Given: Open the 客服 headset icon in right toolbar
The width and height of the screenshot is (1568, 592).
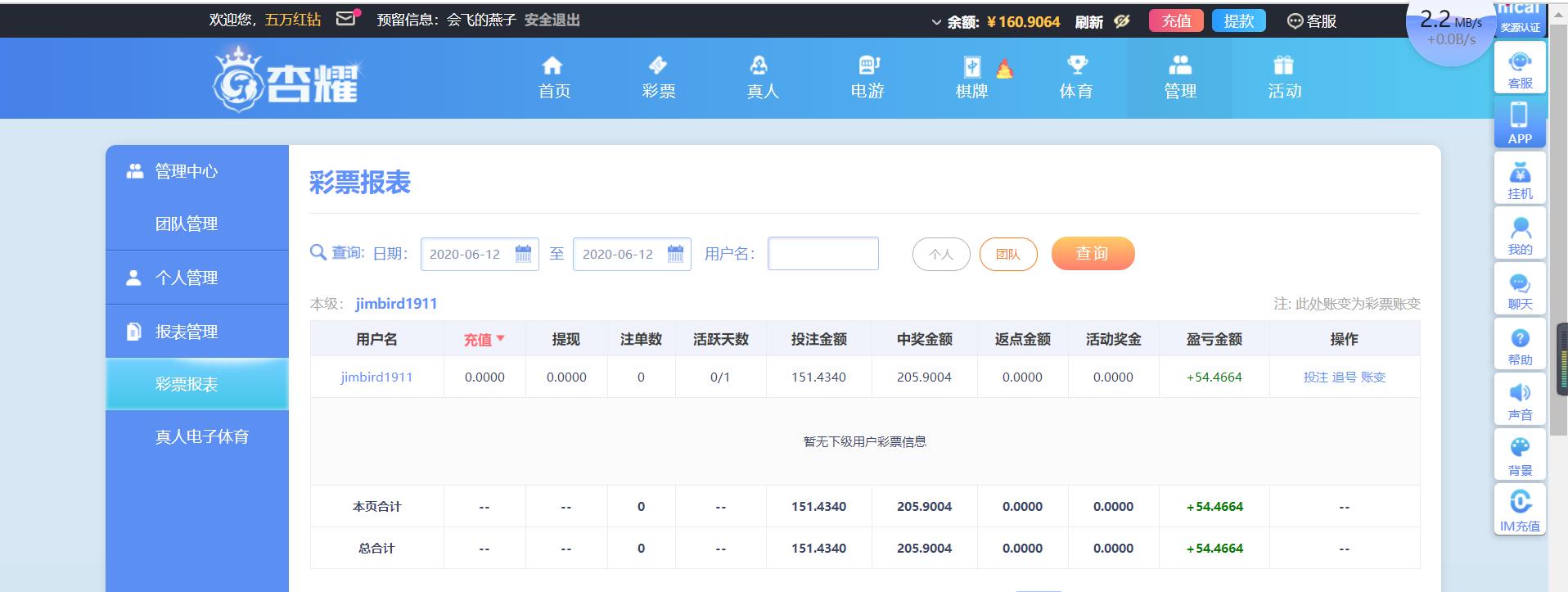Looking at the screenshot, I should coord(1520,67).
